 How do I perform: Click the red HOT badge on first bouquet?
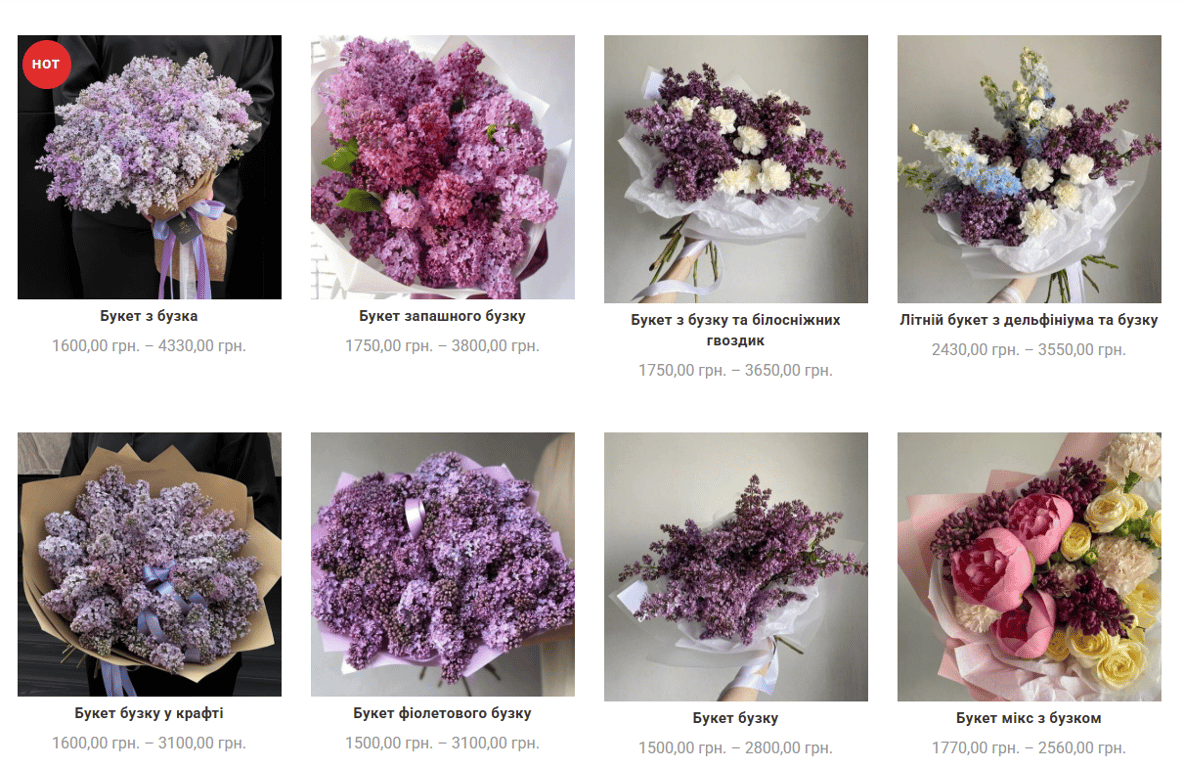tap(46, 64)
